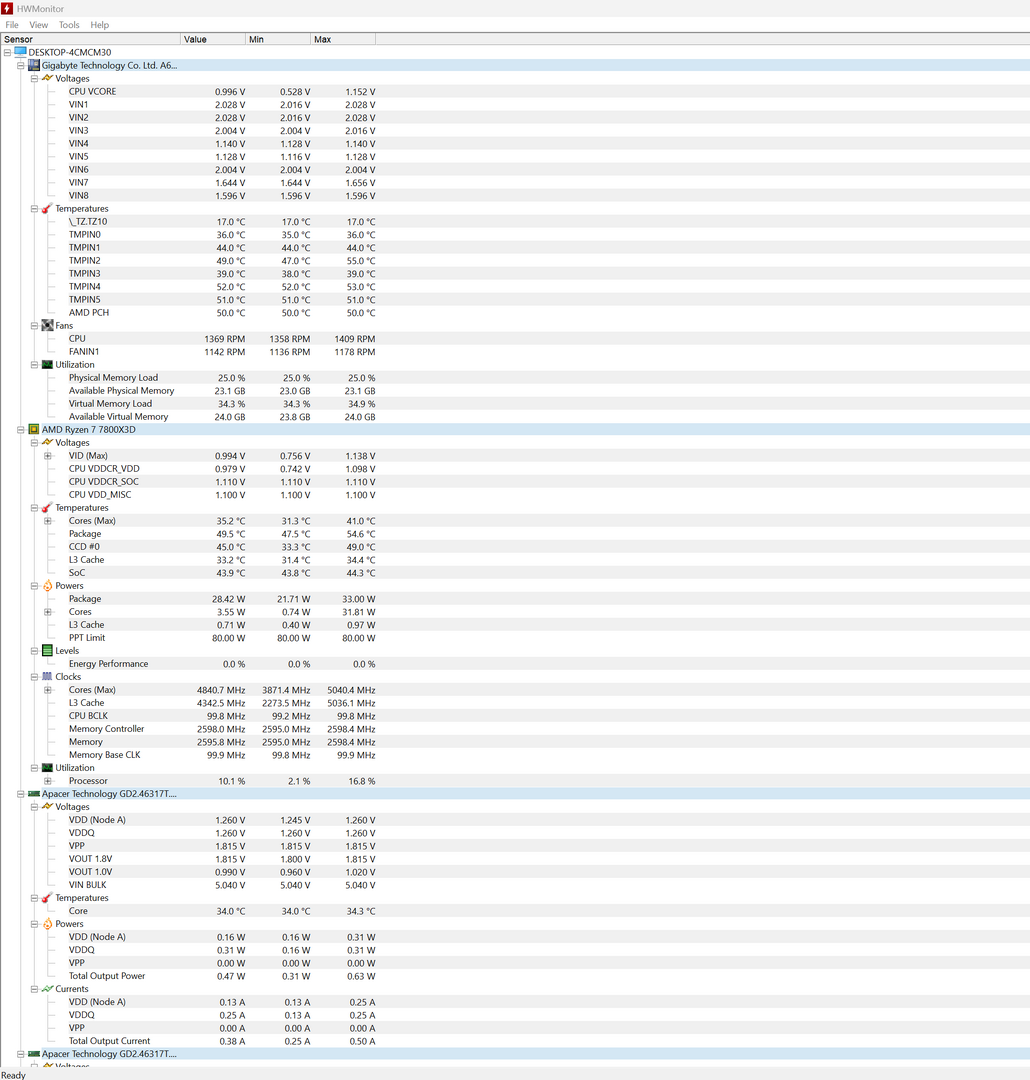Open the Help menu
This screenshot has width=1030, height=1080.
point(100,25)
